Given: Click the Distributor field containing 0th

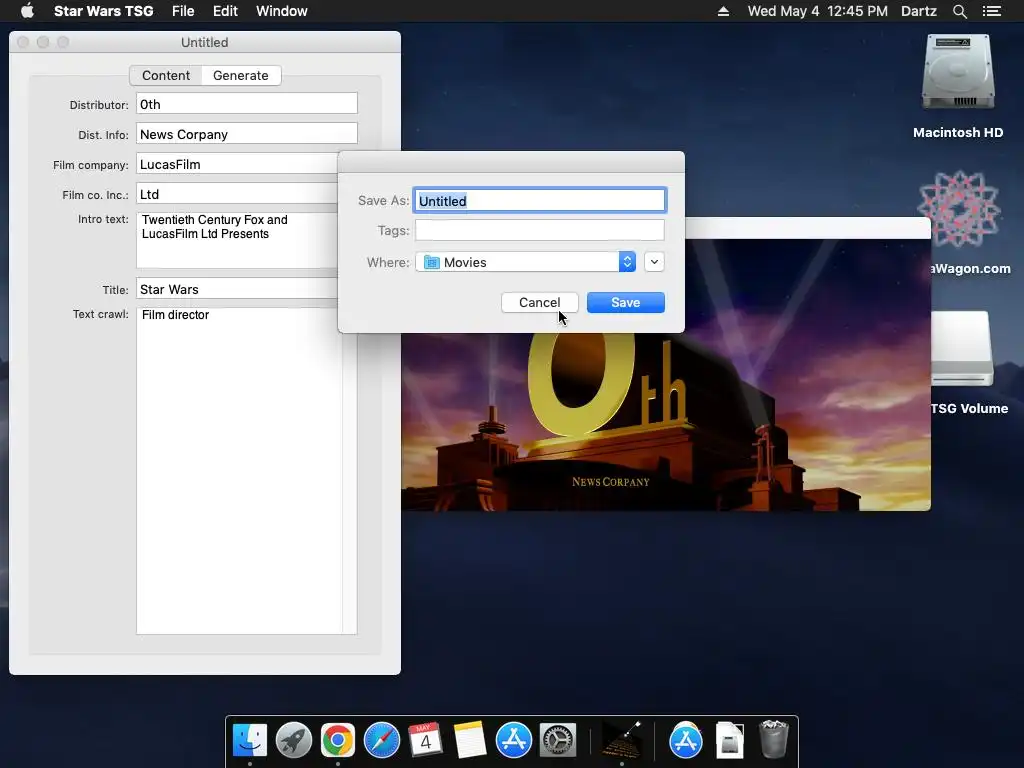Looking at the screenshot, I should [x=247, y=104].
